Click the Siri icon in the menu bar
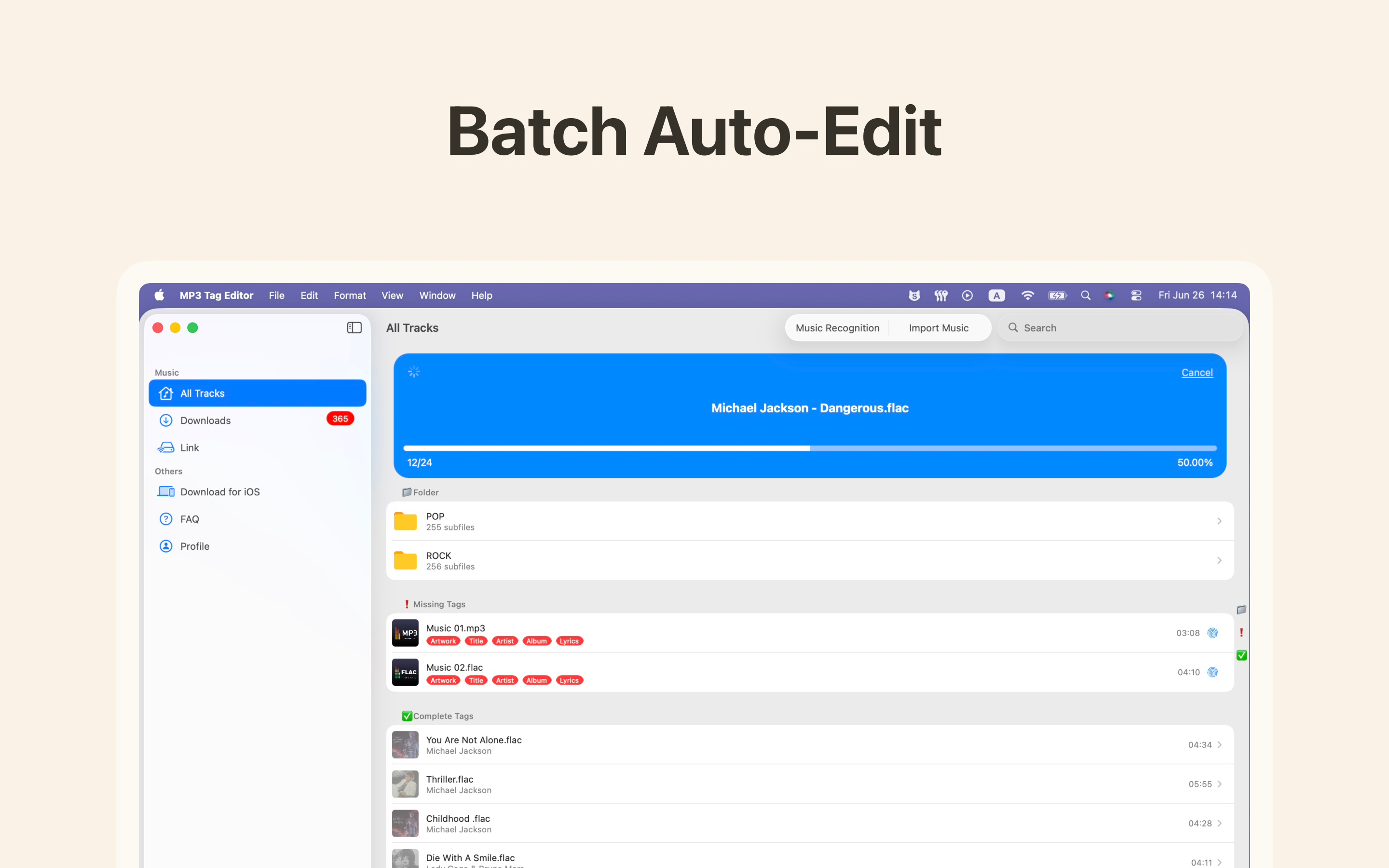This screenshot has height=868, width=1389. click(1109, 295)
